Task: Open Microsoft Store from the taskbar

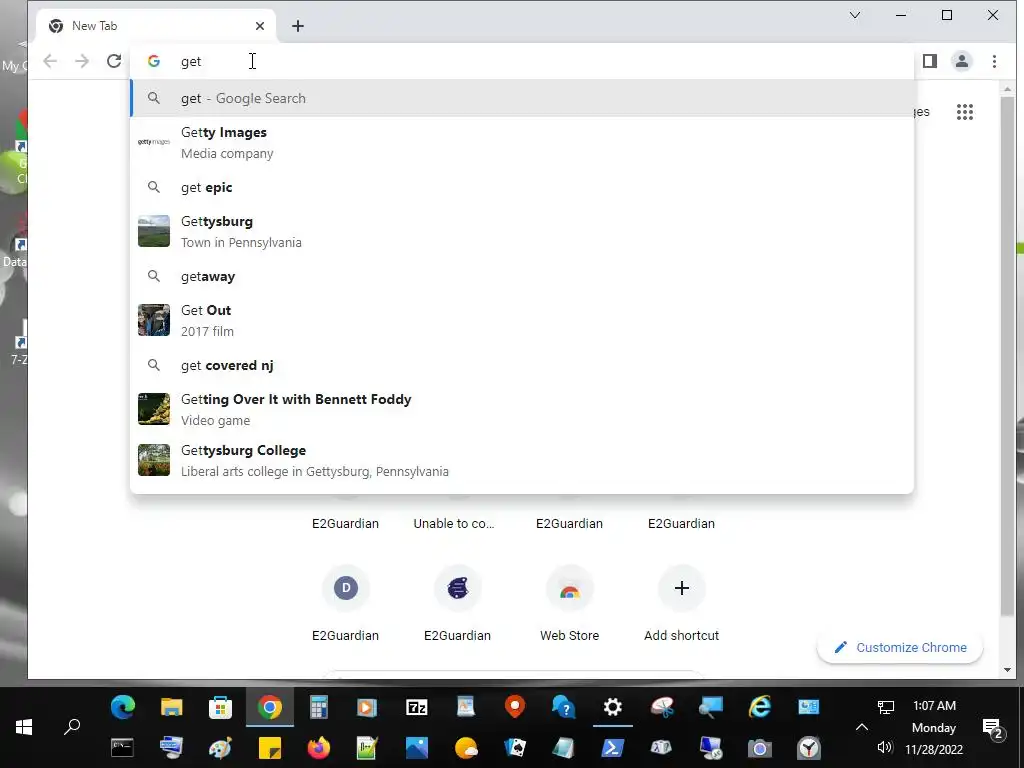Action: pyautogui.click(x=221, y=707)
